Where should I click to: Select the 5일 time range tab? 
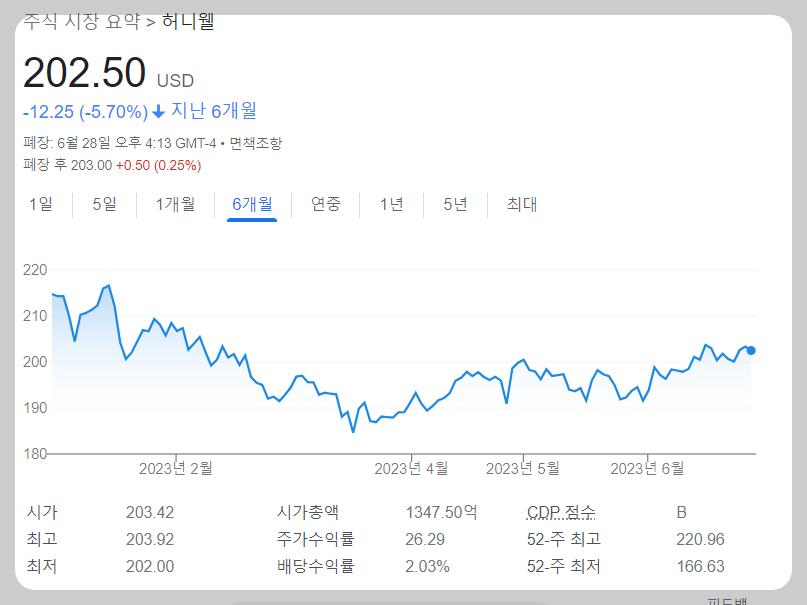[104, 204]
